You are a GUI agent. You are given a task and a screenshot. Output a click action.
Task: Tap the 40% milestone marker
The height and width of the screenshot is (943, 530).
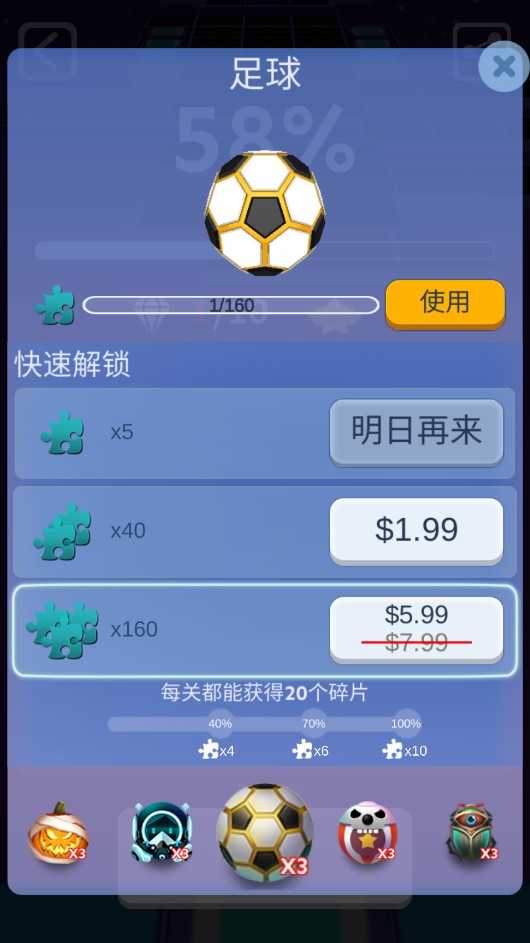pos(220,723)
